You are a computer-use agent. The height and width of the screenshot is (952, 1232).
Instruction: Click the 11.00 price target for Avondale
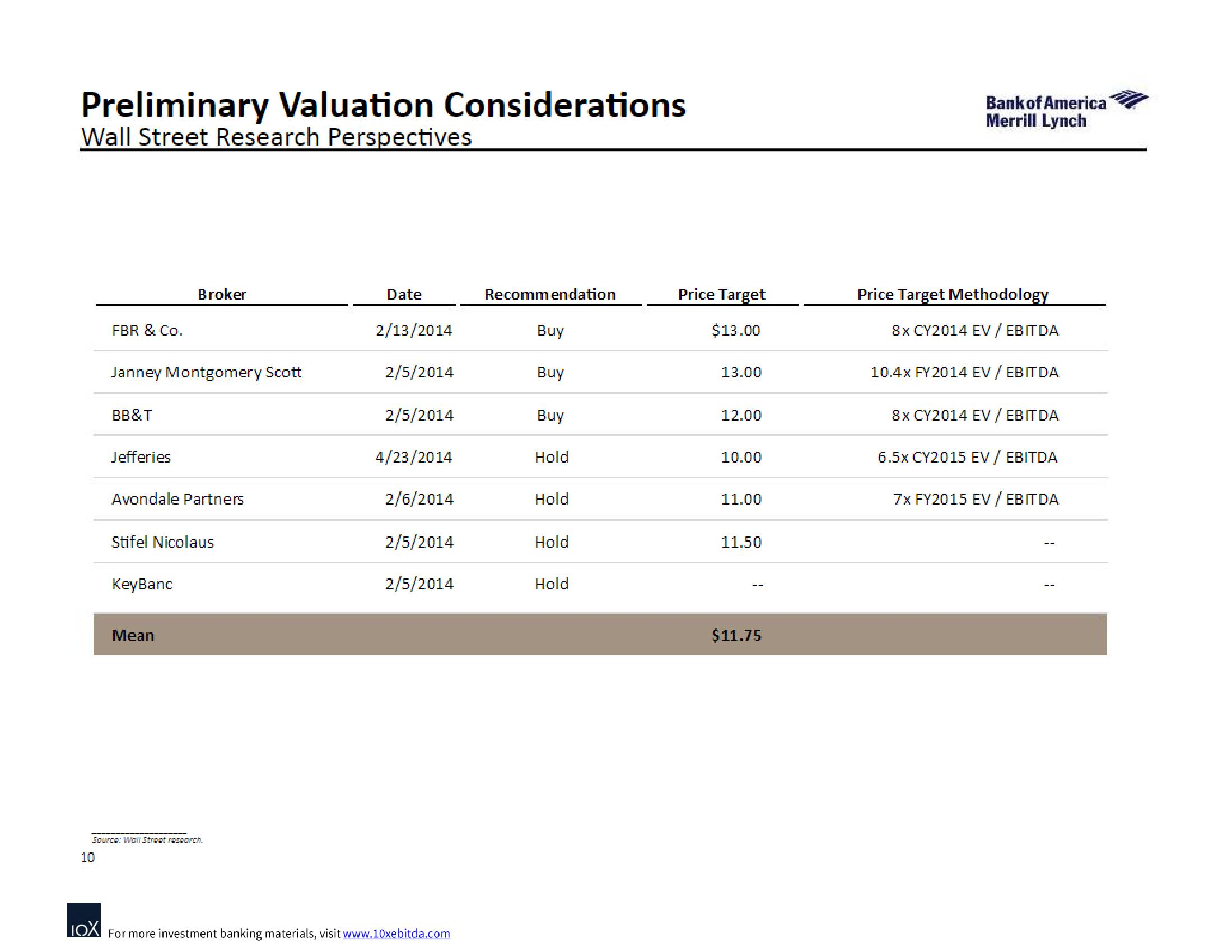[x=741, y=499]
